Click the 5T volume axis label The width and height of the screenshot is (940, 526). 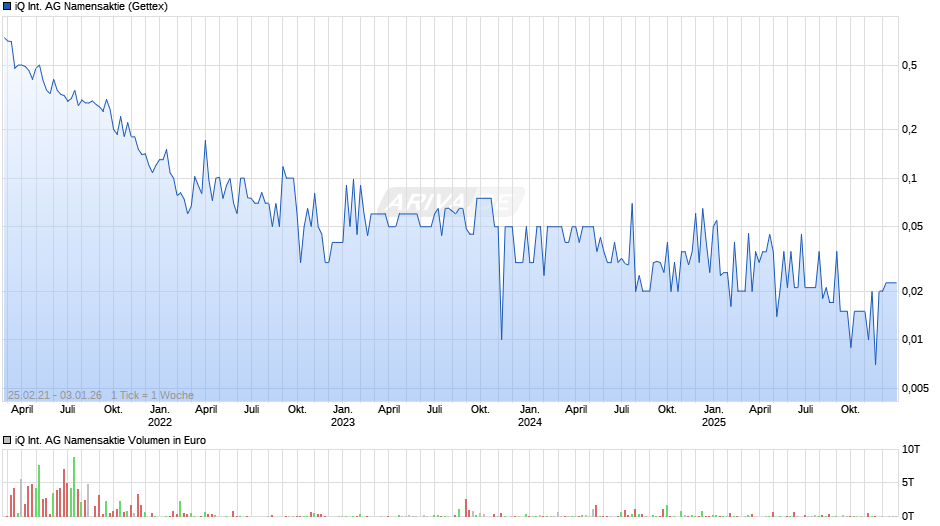[908, 482]
